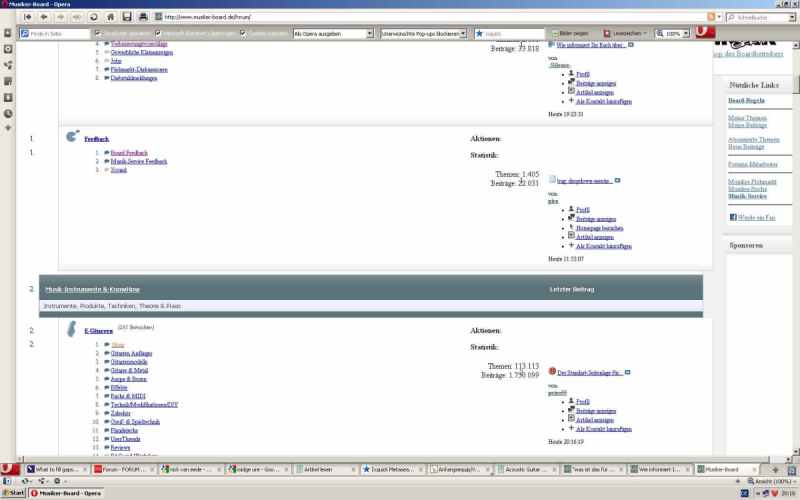Image resolution: width=800 pixels, height=500 pixels.
Task: Click the Homepage besuchen link
Action: point(599,228)
